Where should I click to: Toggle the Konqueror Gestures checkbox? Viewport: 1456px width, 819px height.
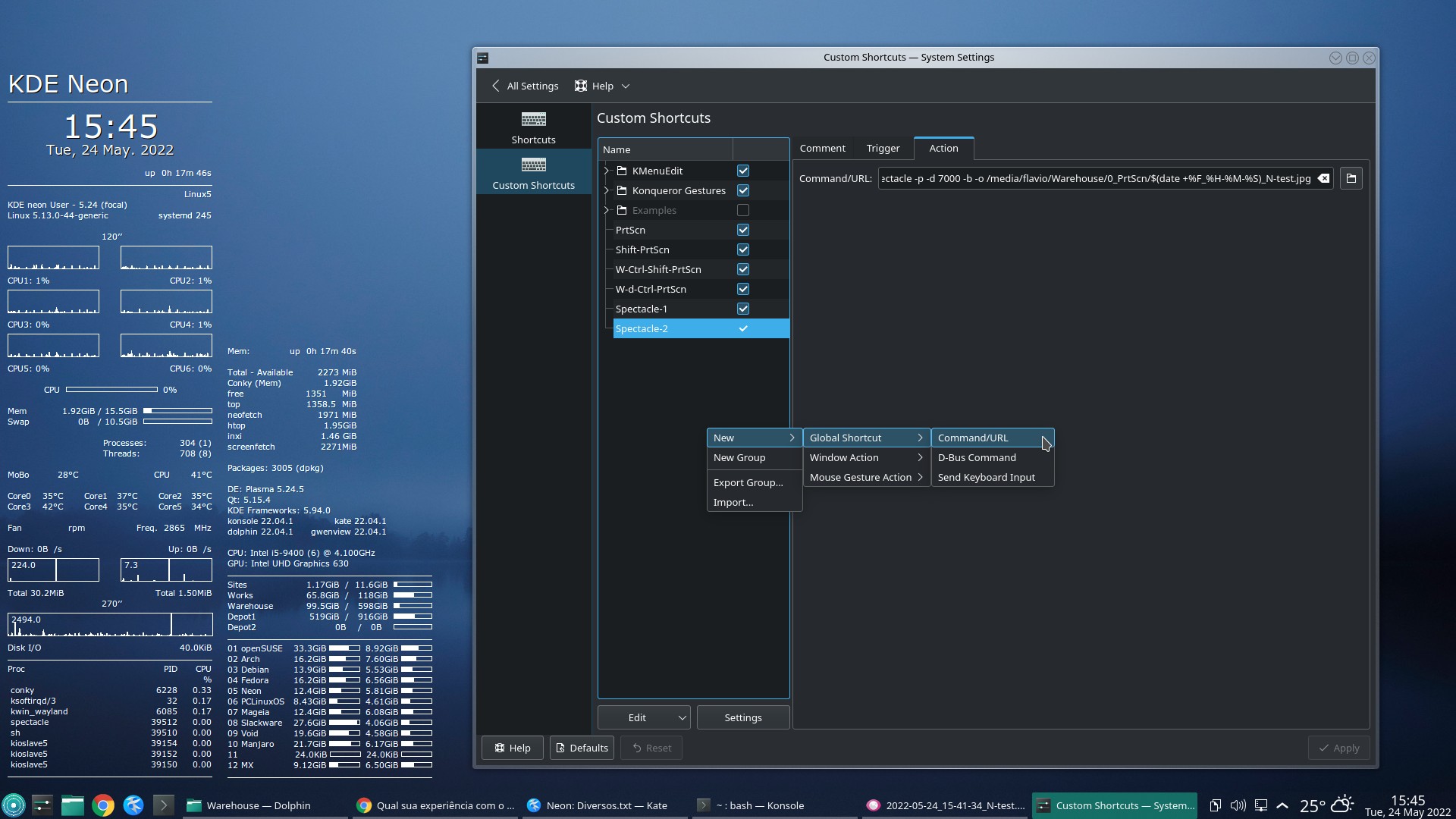click(x=743, y=190)
